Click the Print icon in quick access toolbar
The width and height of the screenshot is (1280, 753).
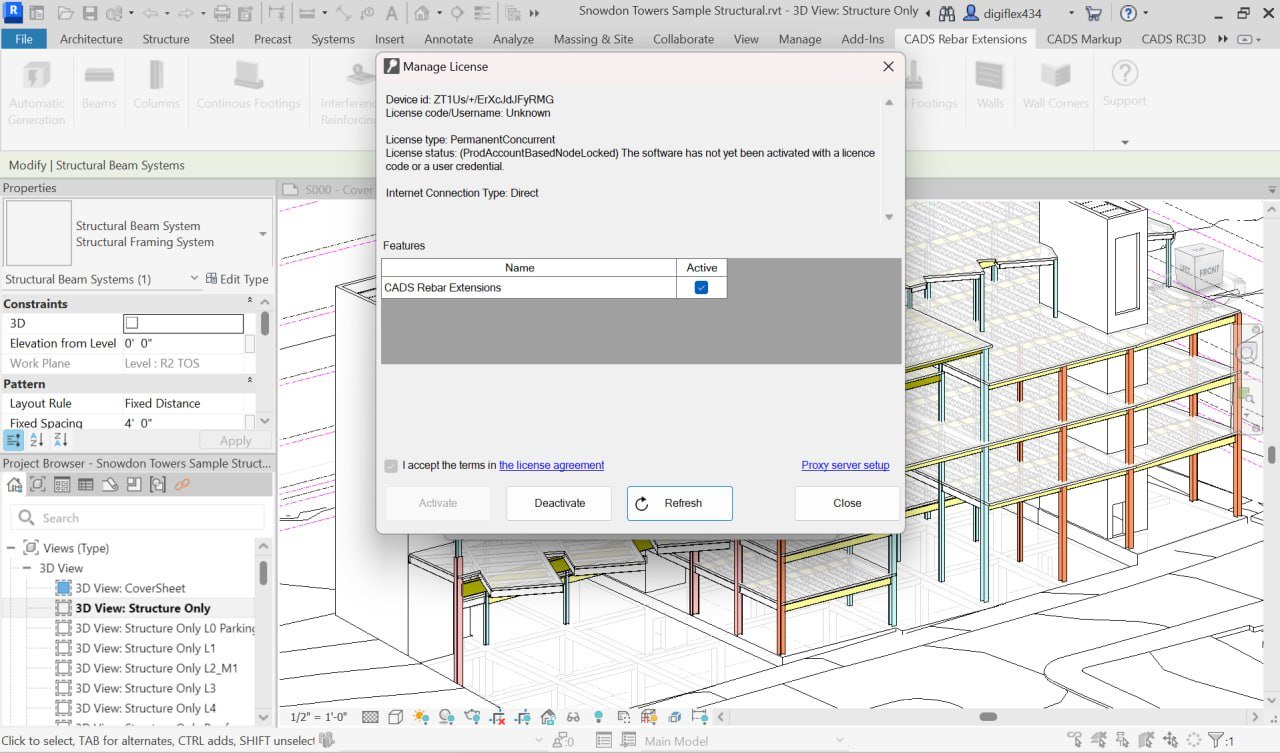[222, 13]
